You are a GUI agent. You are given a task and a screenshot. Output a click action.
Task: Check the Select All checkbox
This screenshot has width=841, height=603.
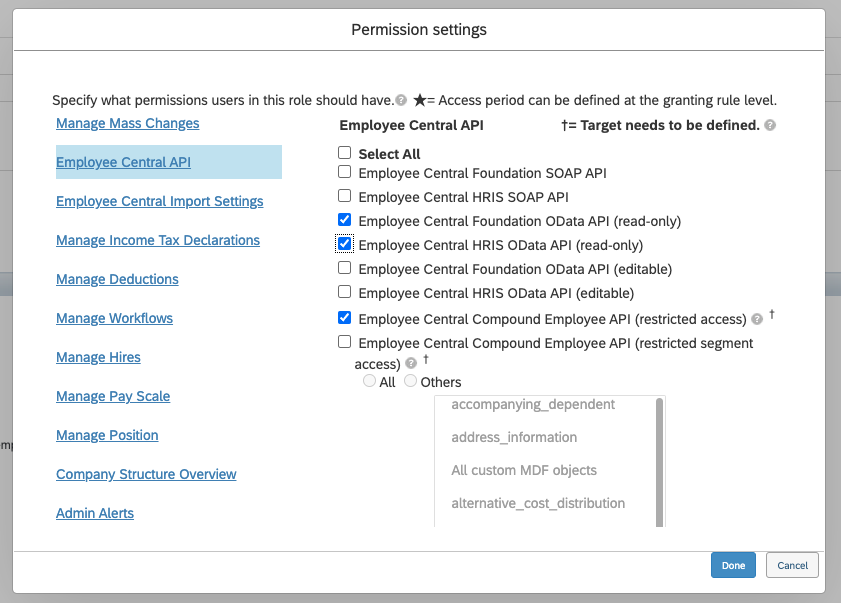pos(345,153)
